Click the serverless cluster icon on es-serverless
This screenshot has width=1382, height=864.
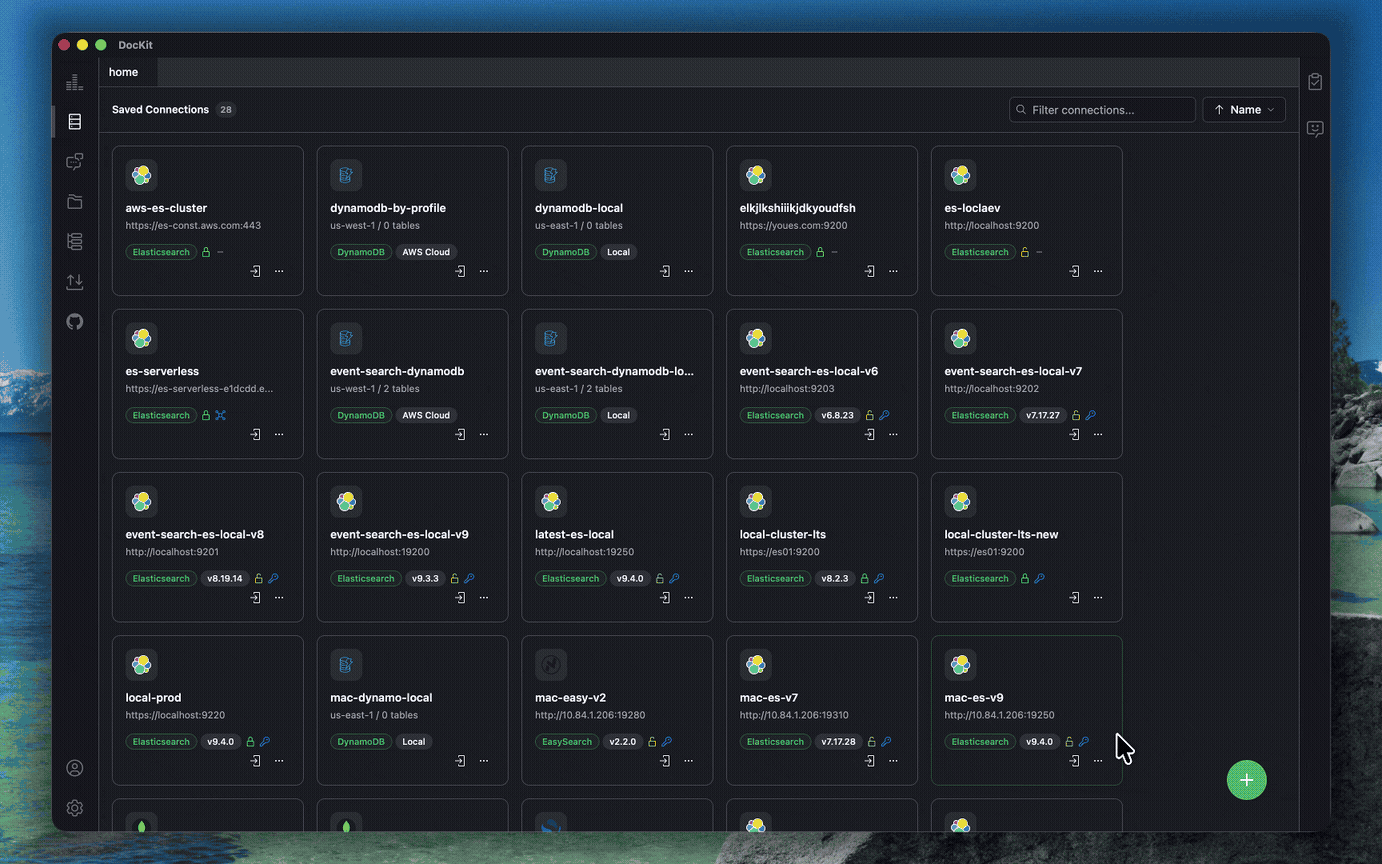tap(221, 415)
